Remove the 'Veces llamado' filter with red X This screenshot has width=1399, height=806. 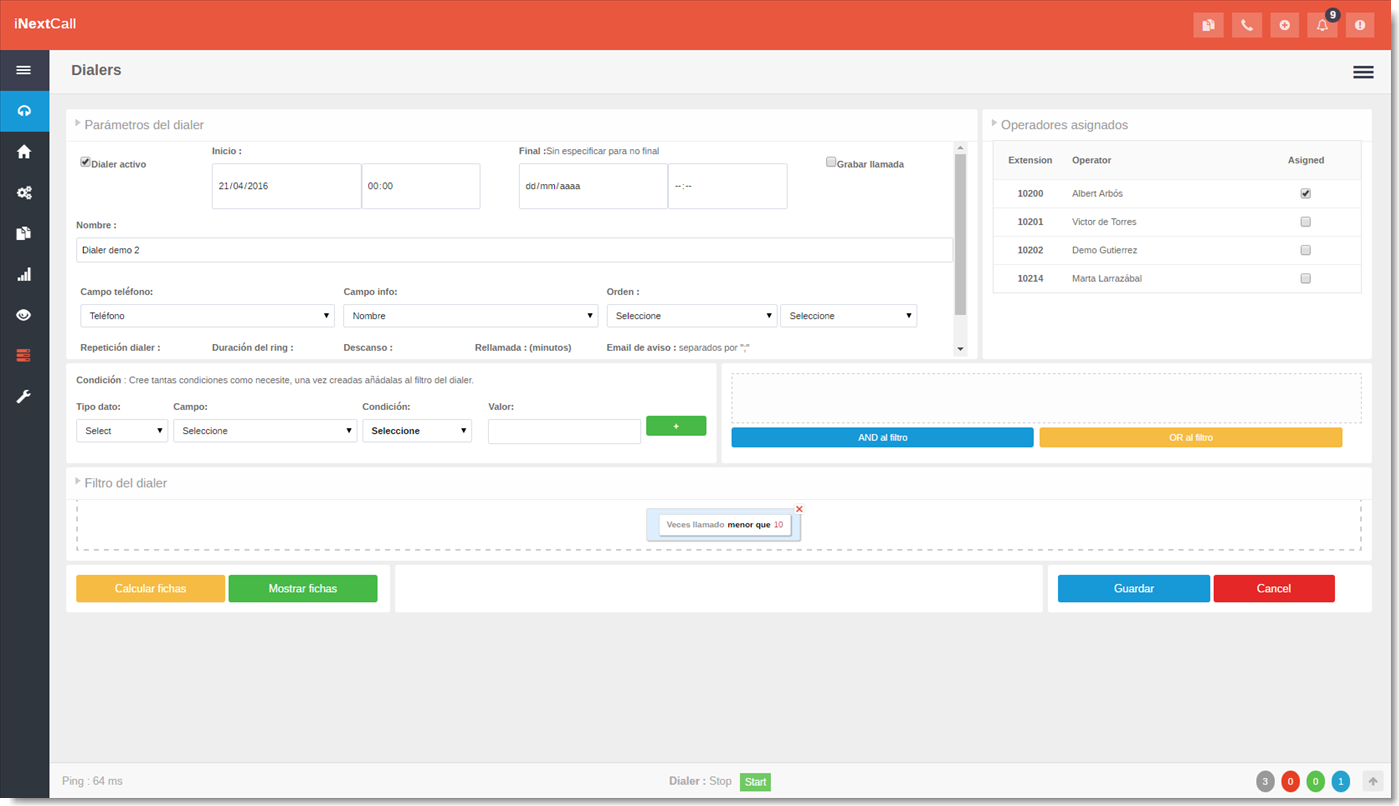(799, 509)
